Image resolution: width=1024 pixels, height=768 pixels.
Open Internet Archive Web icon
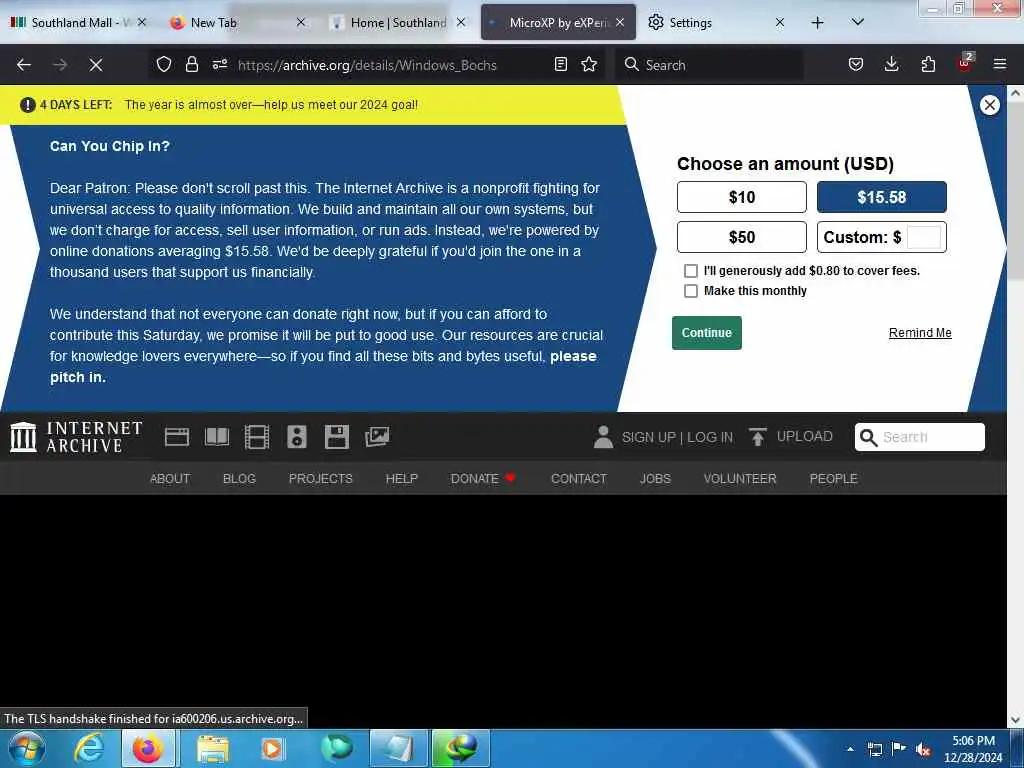coord(177,437)
